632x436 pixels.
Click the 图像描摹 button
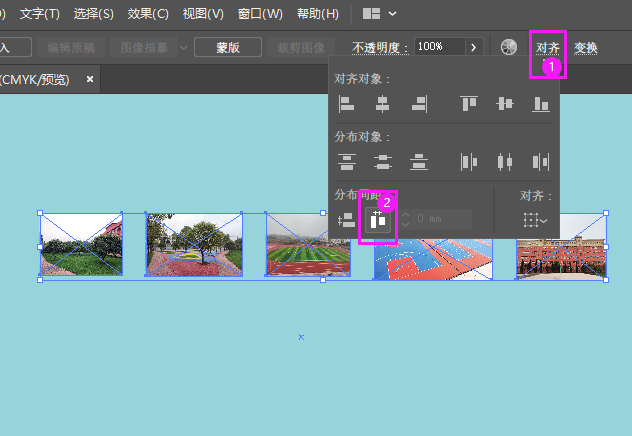144,47
